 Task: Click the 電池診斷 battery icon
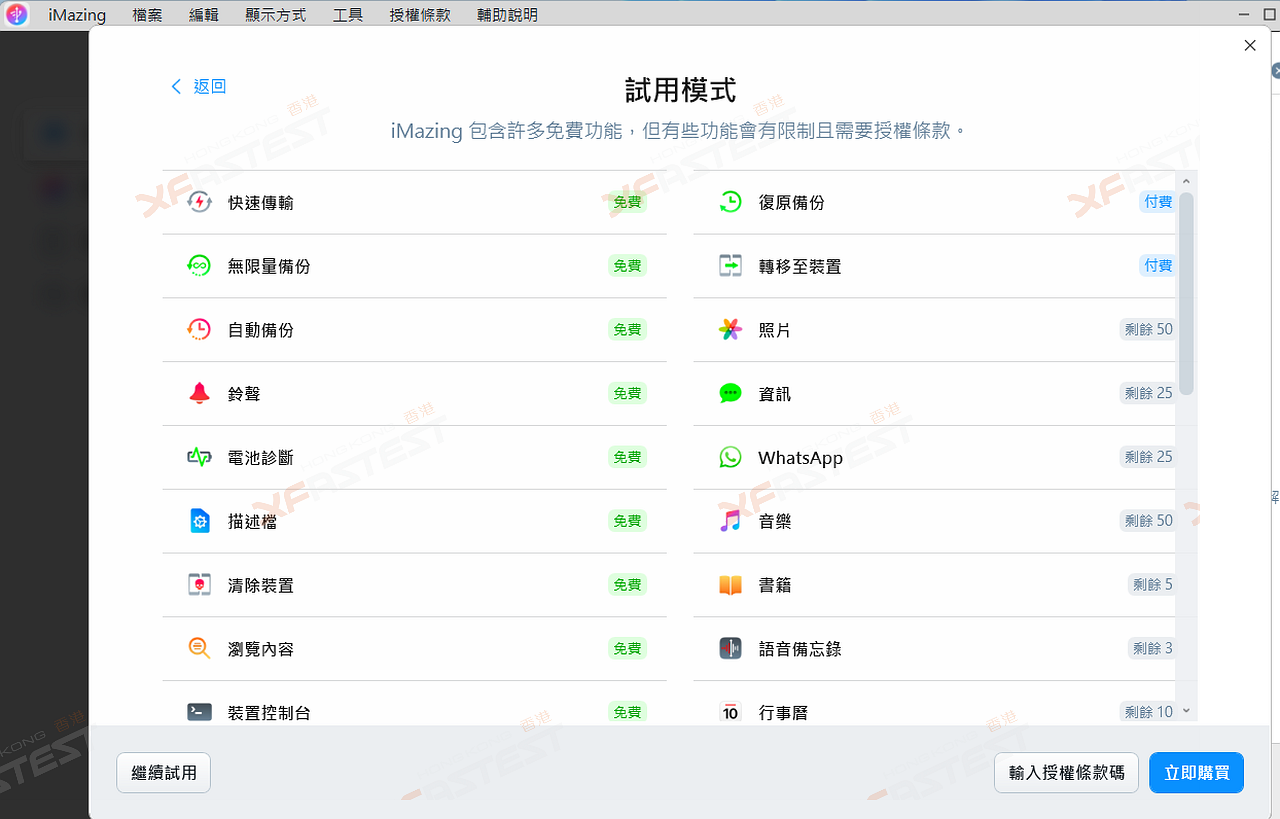pos(200,457)
